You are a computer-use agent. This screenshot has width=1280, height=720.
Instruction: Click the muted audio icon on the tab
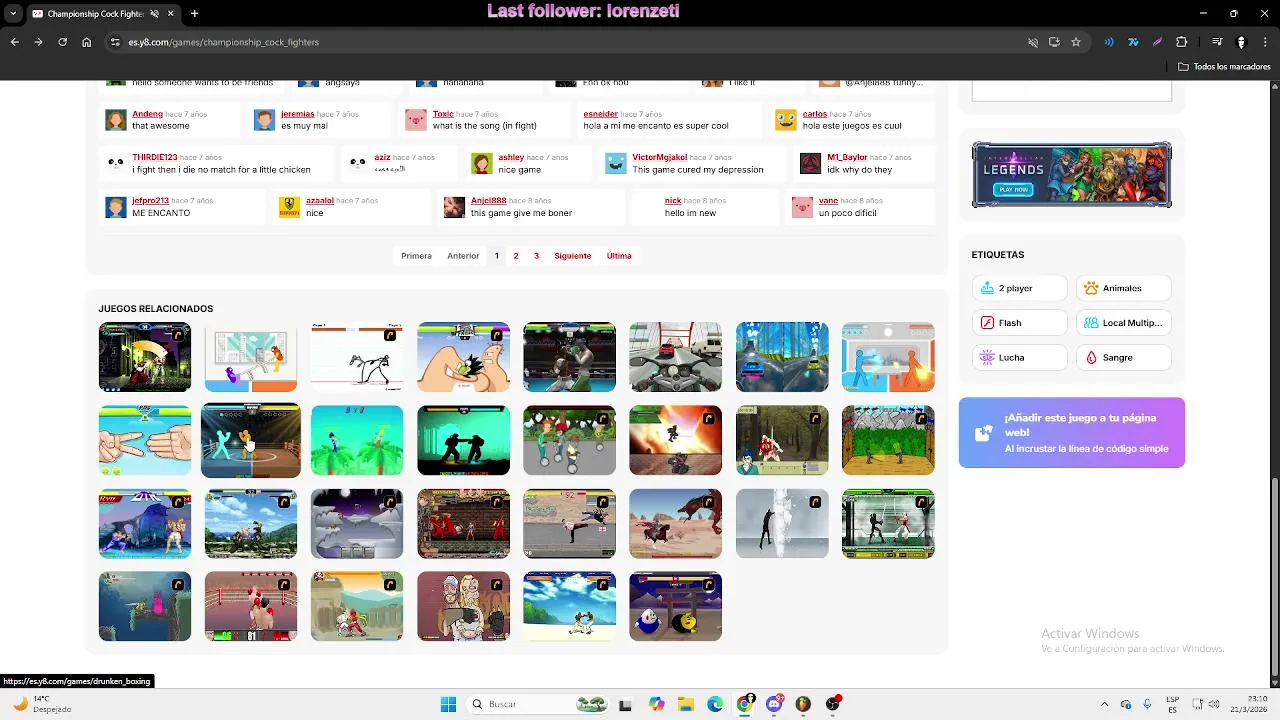155,14
